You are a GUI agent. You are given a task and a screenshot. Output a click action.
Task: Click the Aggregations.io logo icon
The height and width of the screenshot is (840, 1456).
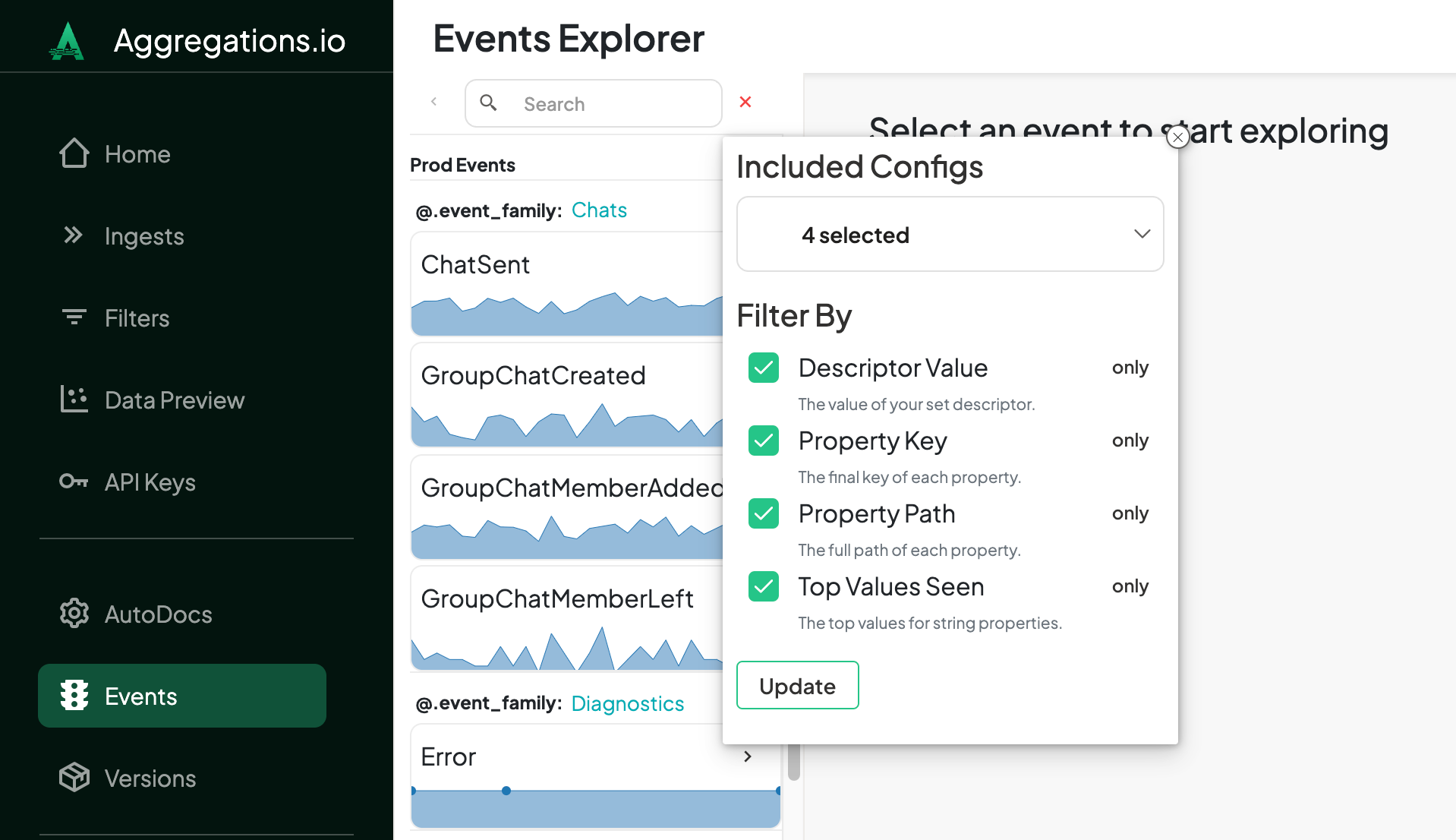pos(67,41)
